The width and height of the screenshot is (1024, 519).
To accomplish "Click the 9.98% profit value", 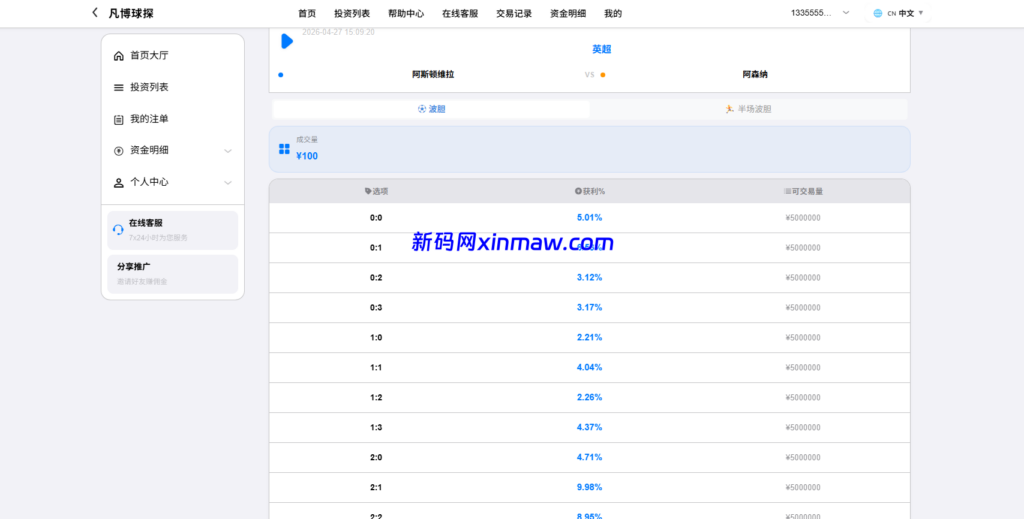I will [x=589, y=488].
